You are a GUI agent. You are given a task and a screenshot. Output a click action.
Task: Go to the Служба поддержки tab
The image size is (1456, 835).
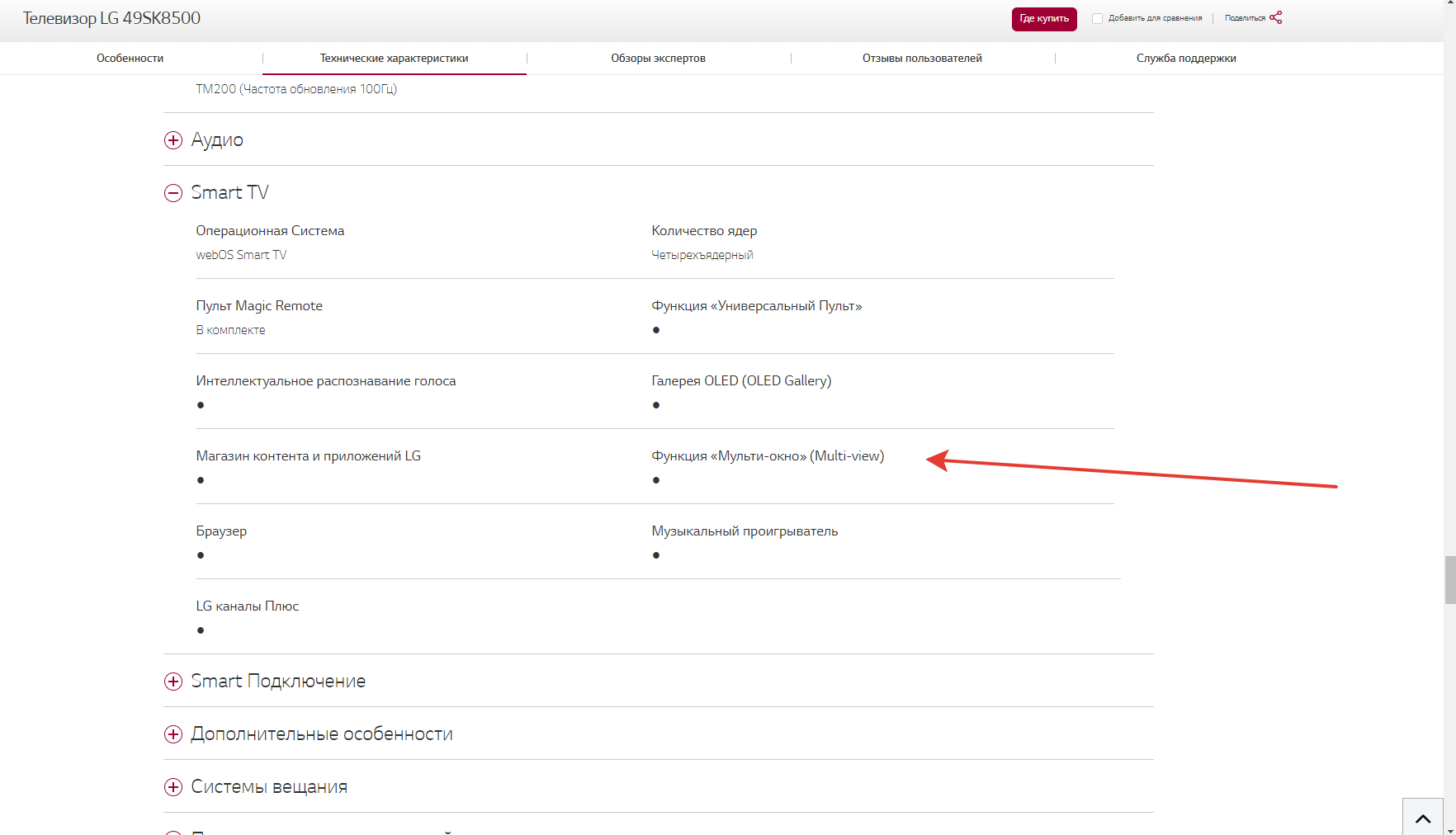pos(1186,59)
